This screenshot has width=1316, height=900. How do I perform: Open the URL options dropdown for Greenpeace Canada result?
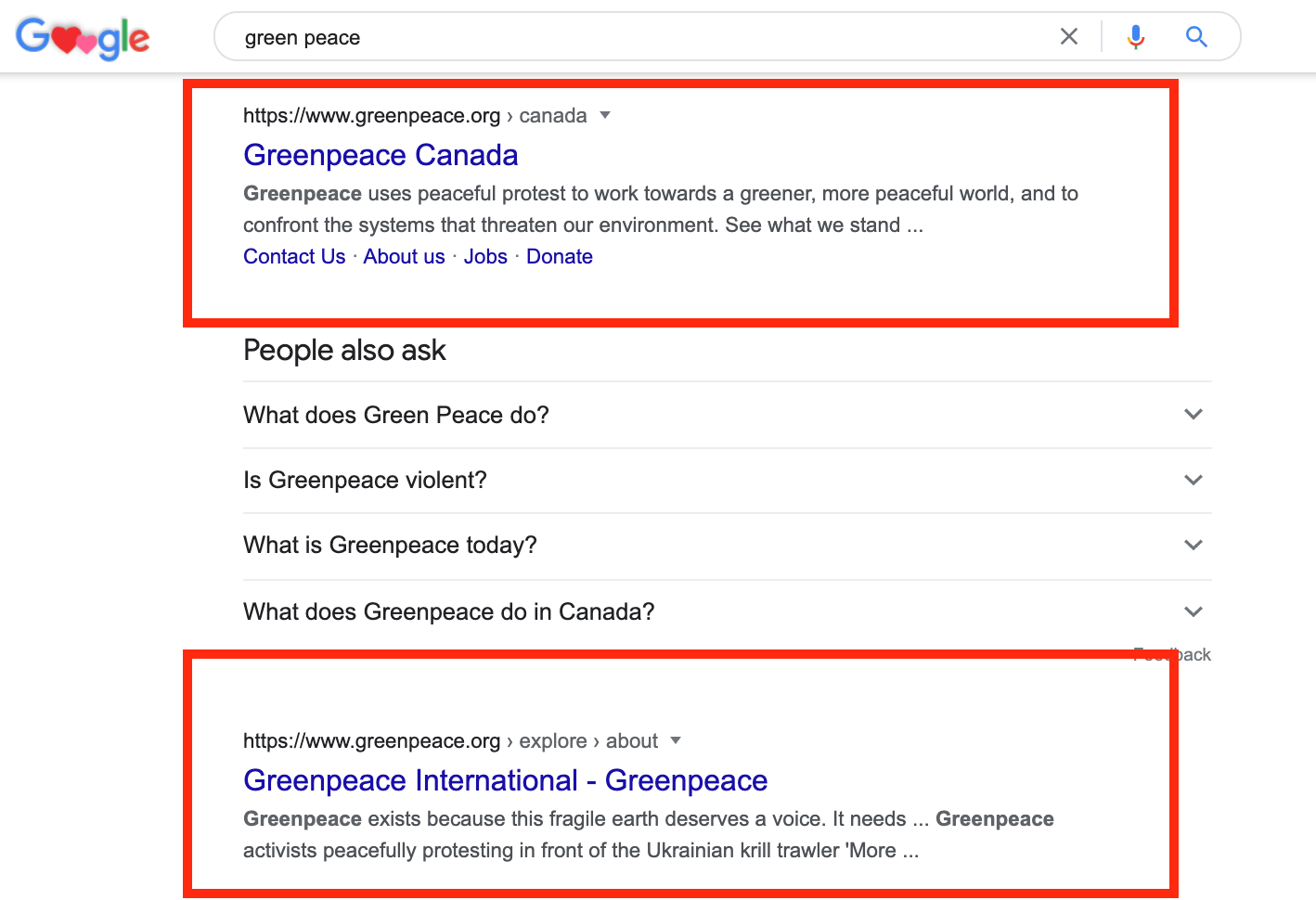604,115
